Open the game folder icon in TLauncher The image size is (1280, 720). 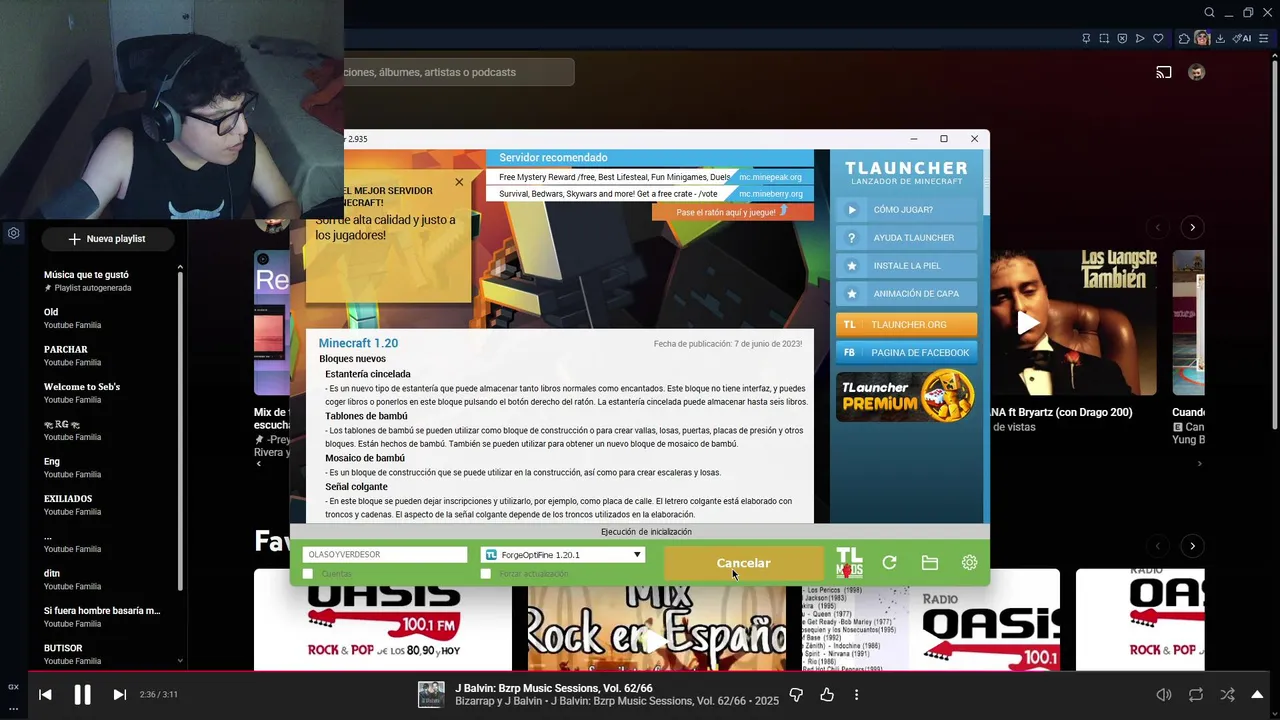(x=930, y=563)
